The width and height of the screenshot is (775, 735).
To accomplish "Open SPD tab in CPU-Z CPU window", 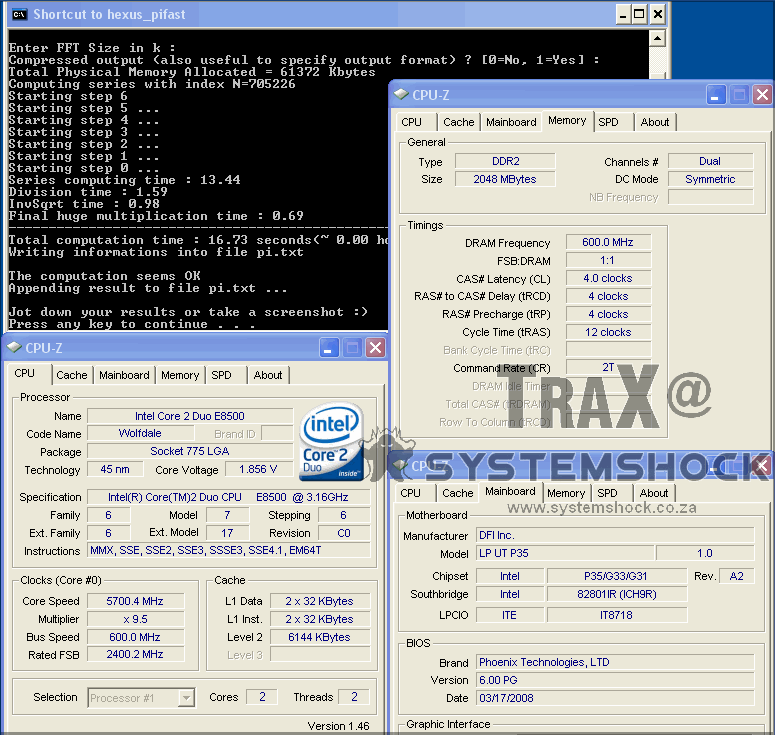I will (x=221, y=375).
